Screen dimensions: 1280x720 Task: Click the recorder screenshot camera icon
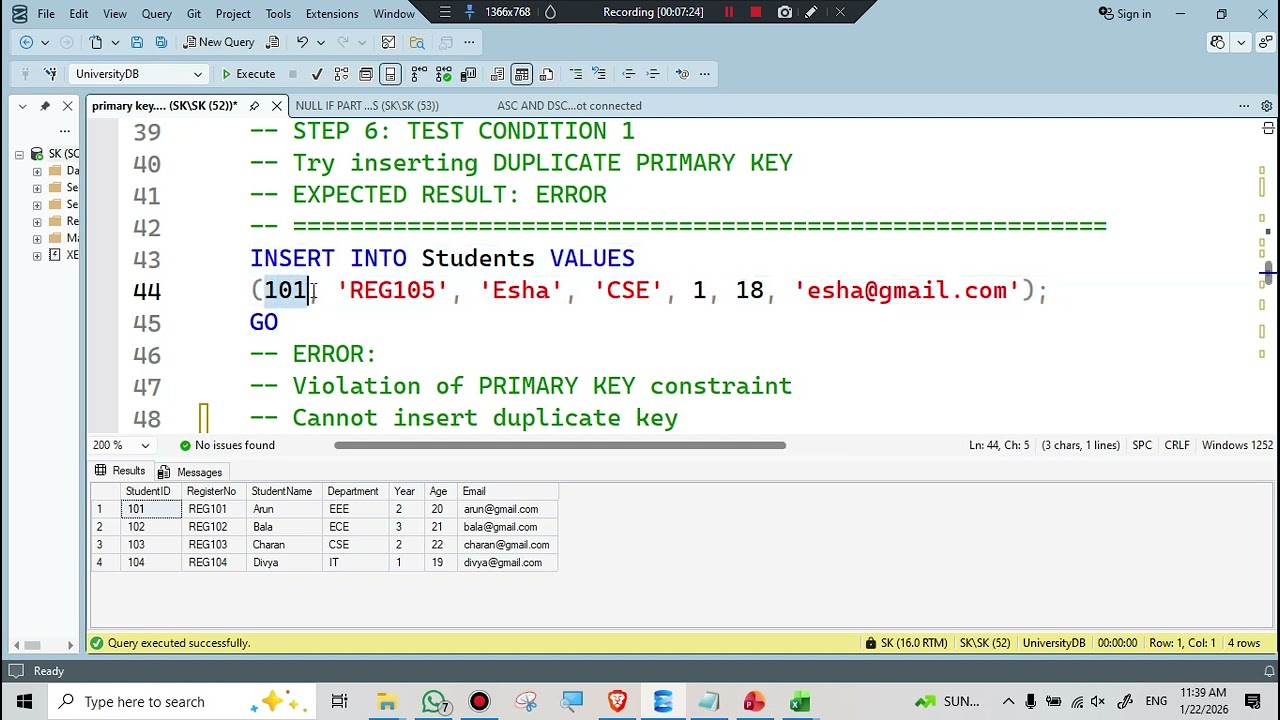pos(785,13)
